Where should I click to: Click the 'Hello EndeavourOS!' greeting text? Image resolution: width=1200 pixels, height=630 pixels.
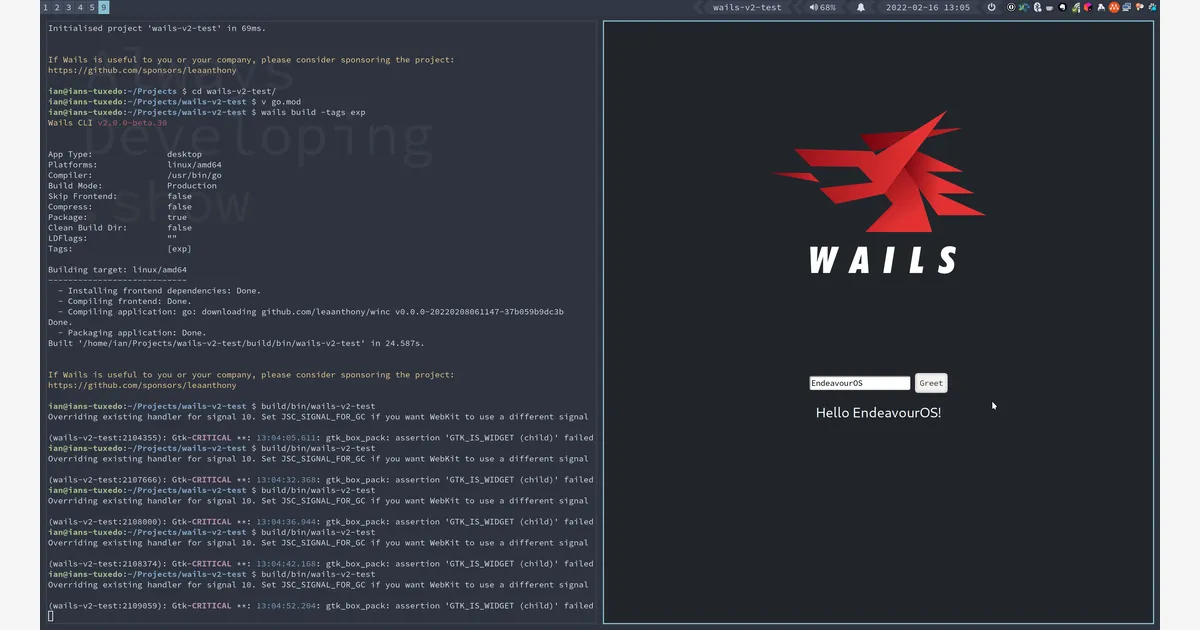878,412
